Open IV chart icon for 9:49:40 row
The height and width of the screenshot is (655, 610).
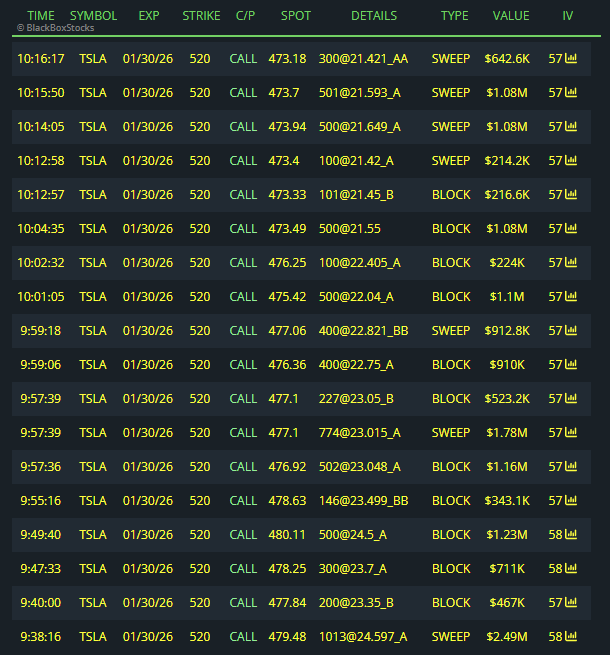[571, 534]
